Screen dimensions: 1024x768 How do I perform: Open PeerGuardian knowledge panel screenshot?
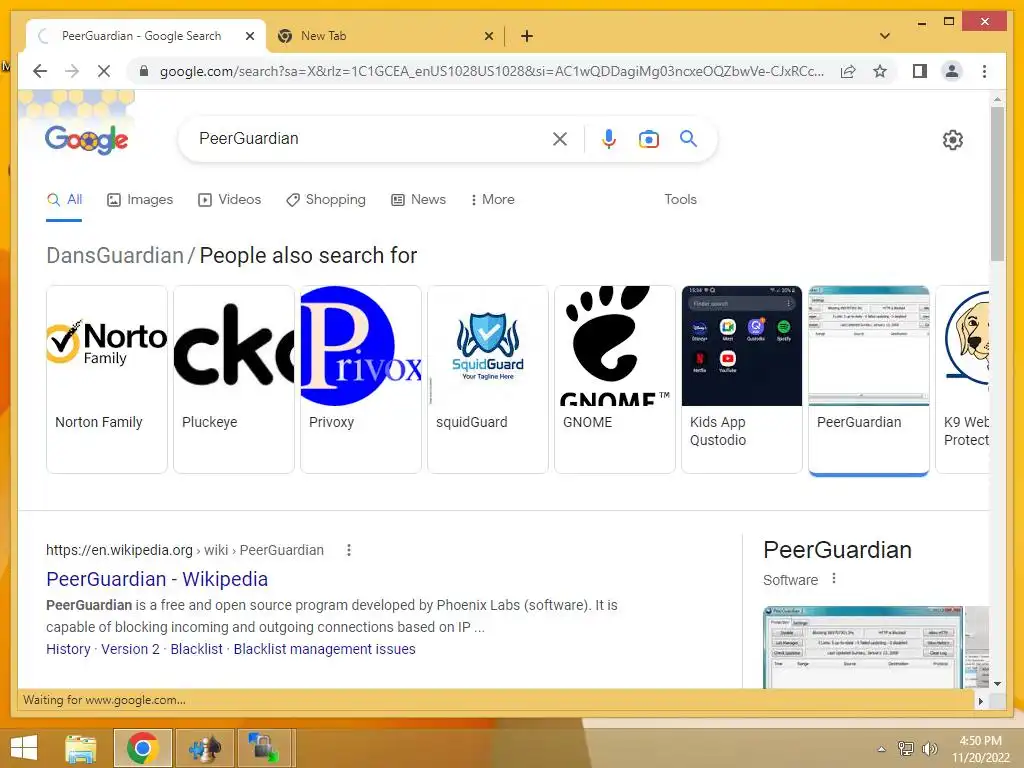click(x=863, y=647)
